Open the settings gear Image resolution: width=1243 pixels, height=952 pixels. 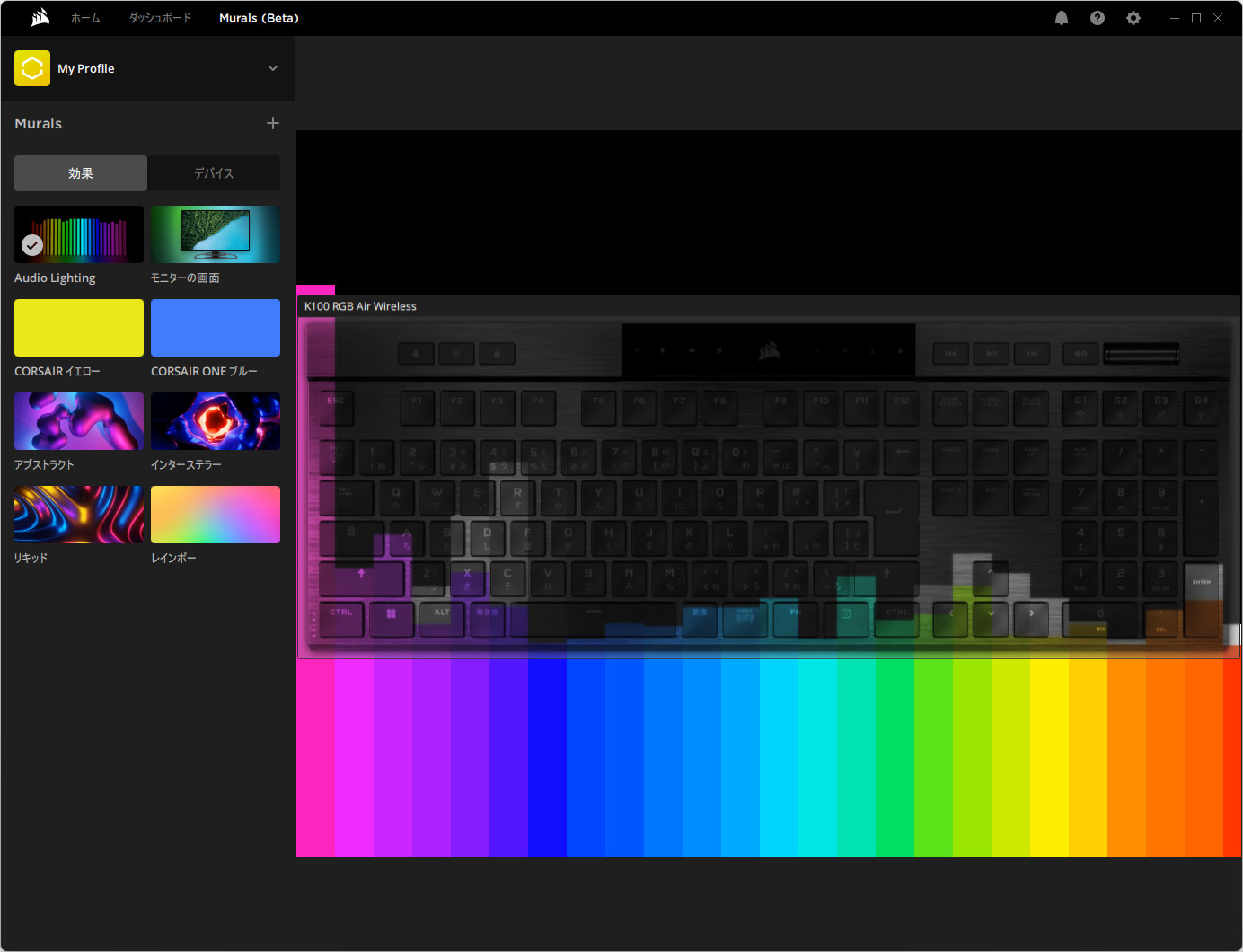pyautogui.click(x=1133, y=18)
